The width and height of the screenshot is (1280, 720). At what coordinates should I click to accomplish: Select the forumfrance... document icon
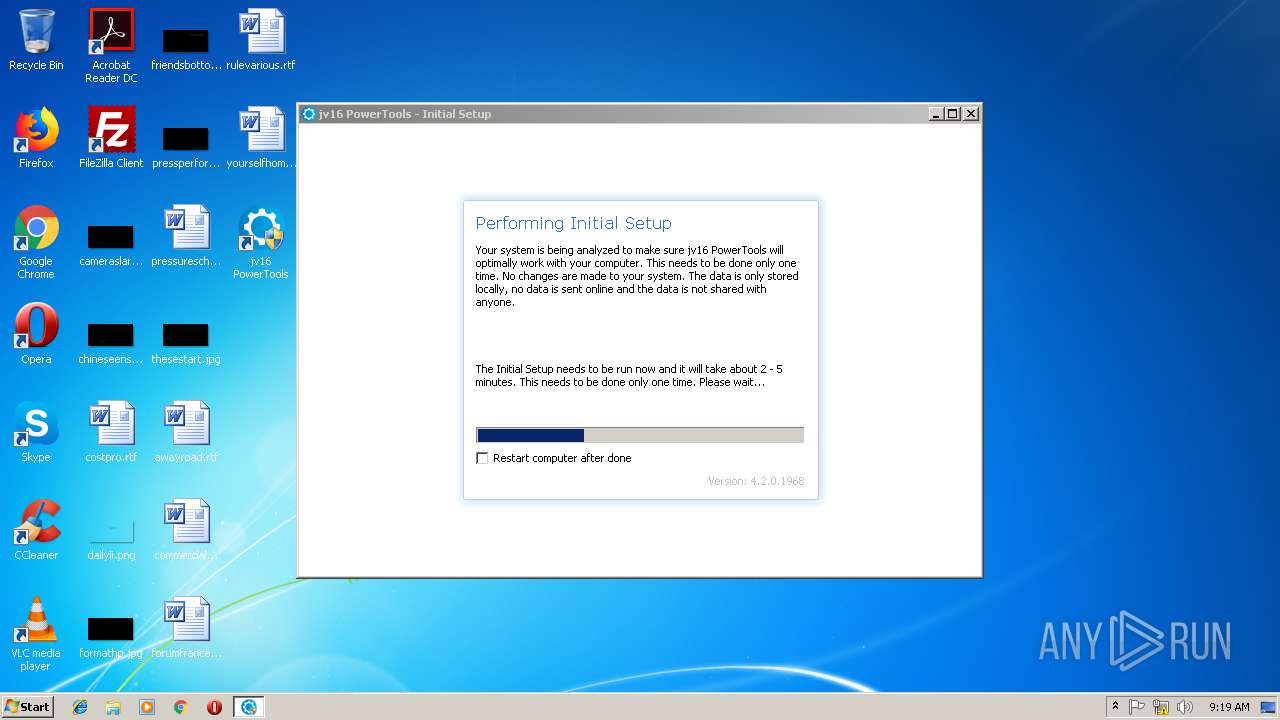click(186, 628)
